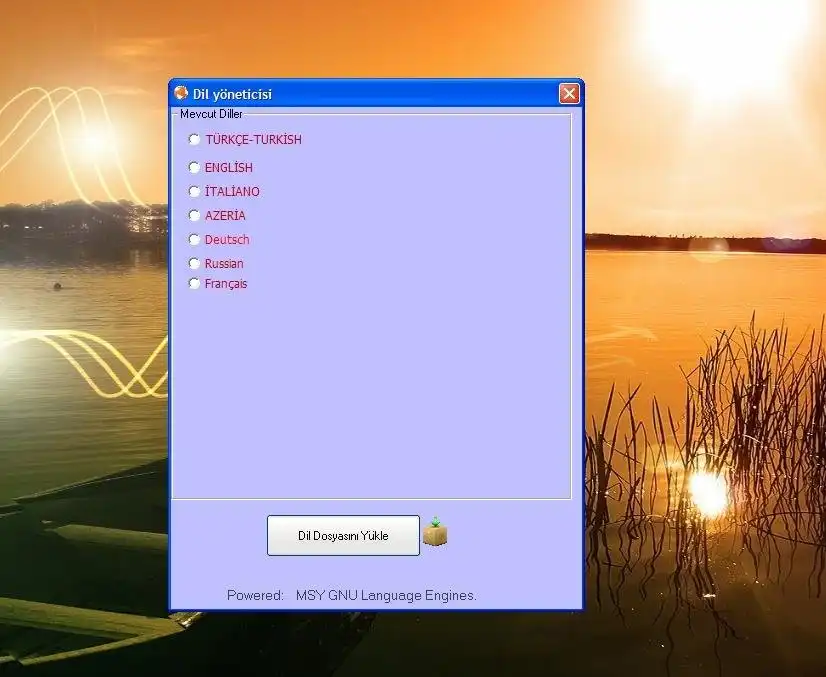Viewport: 826px width, 677px height.
Task: Select the TÜRKÇE-TURKİSH radio button
Action: point(194,140)
